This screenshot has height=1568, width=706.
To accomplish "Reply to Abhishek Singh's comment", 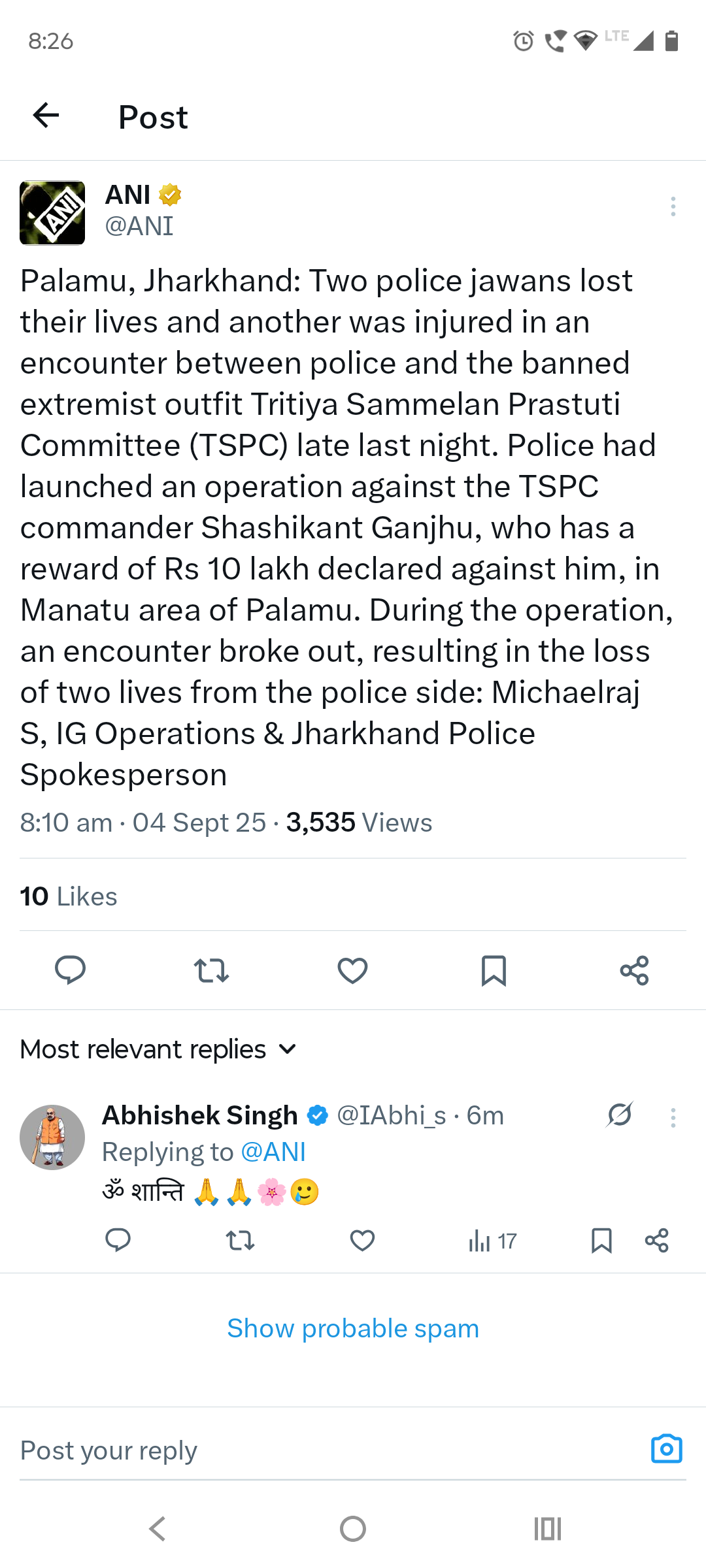I will click(x=118, y=1240).
